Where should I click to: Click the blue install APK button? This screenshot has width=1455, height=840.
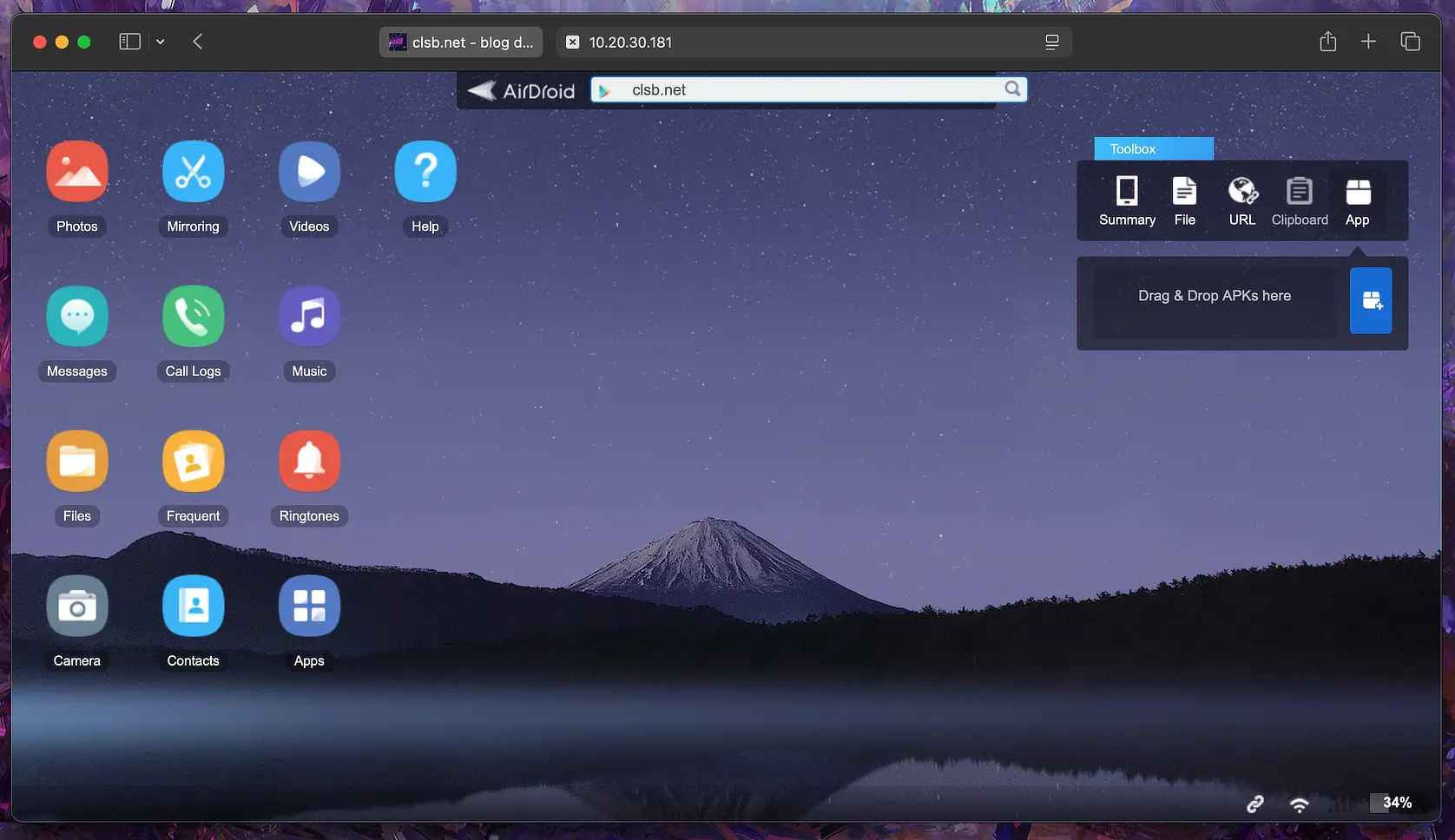click(x=1371, y=301)
